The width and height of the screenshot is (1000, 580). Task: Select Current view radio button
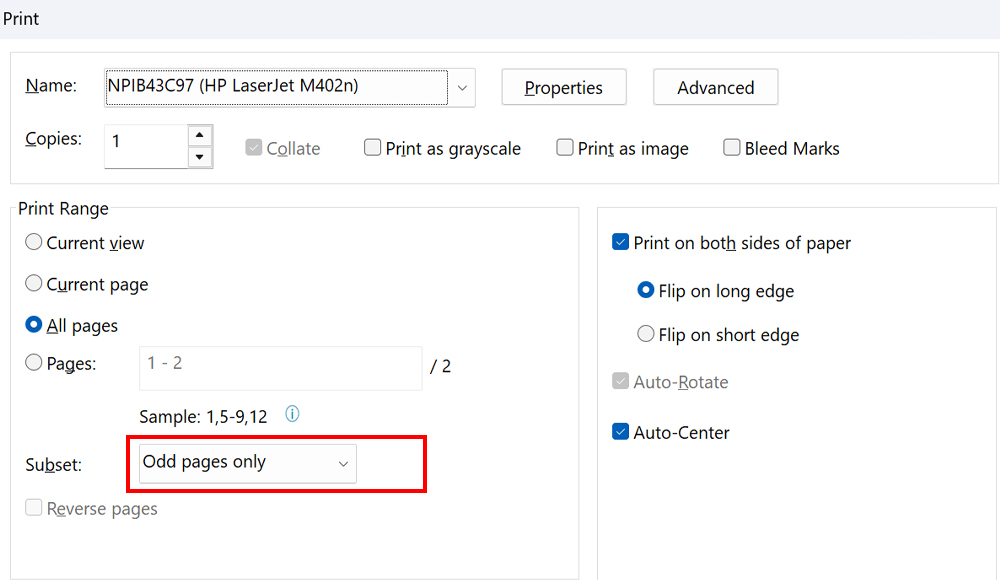[34, 242]
